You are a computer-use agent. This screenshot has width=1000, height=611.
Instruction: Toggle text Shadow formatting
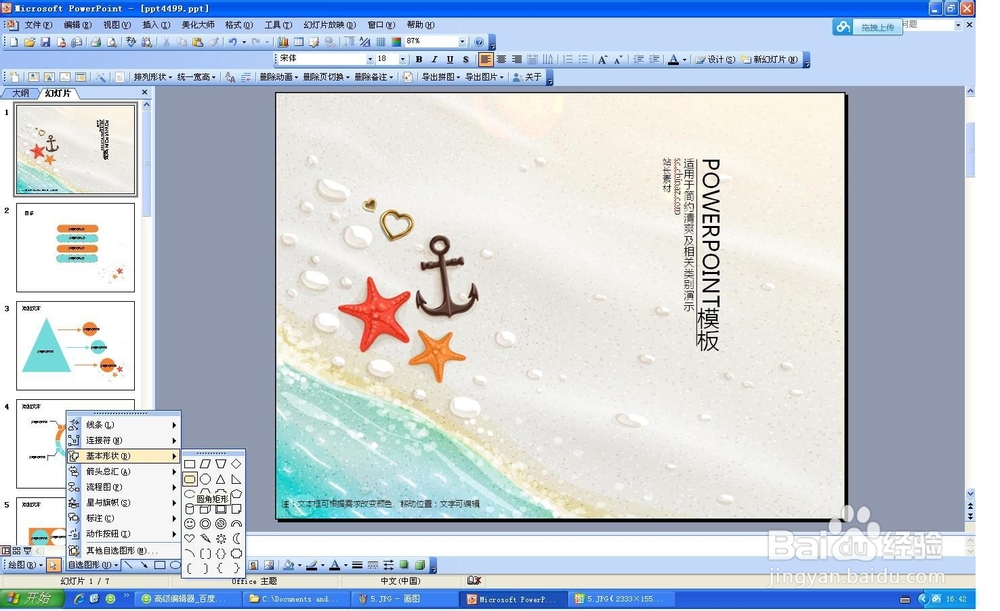466,59
